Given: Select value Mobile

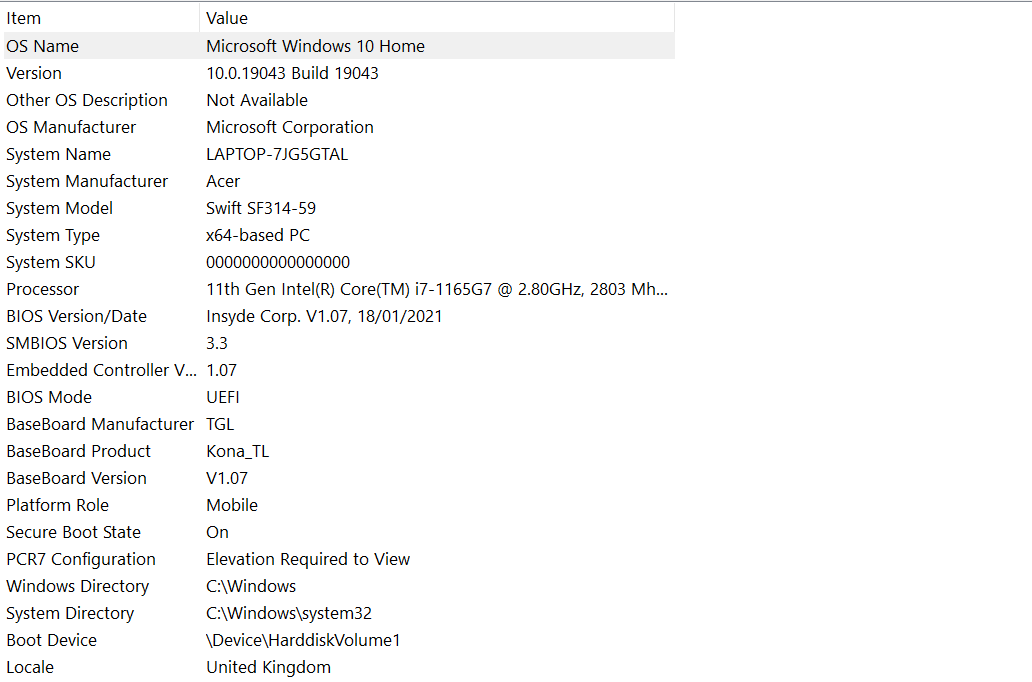Looking at the screenshot, I should [x=232, y=505].
